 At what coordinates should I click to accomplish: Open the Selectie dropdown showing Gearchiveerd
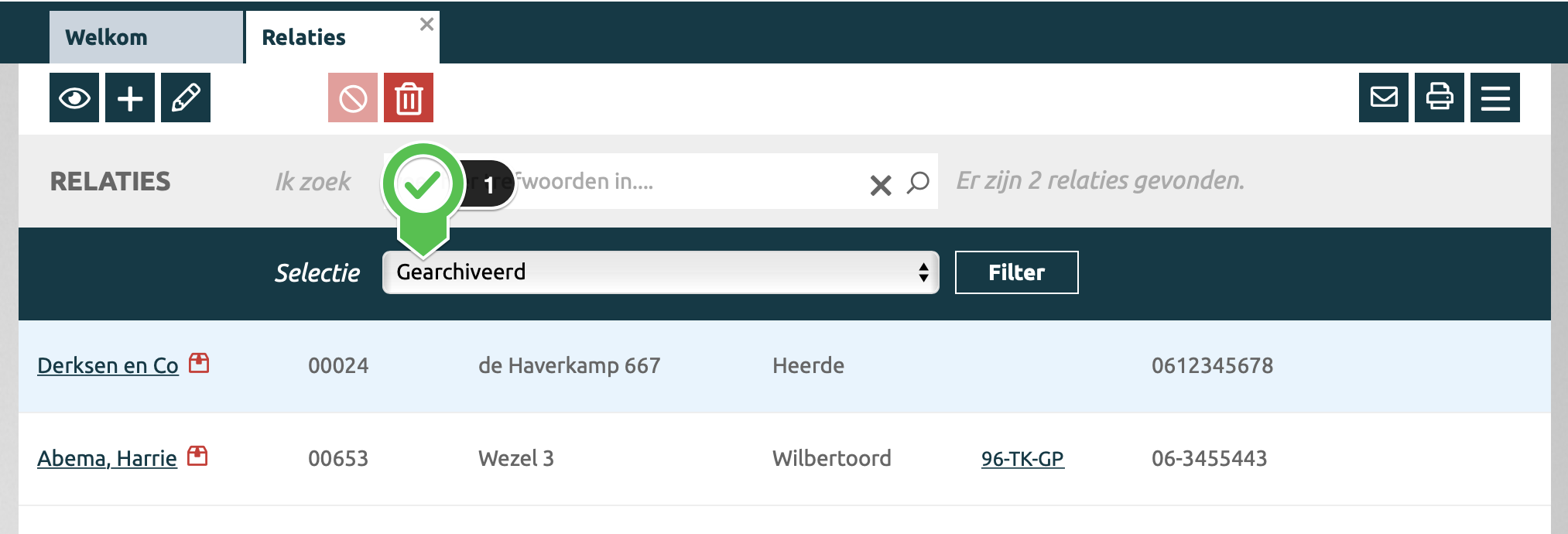(660, 272)
